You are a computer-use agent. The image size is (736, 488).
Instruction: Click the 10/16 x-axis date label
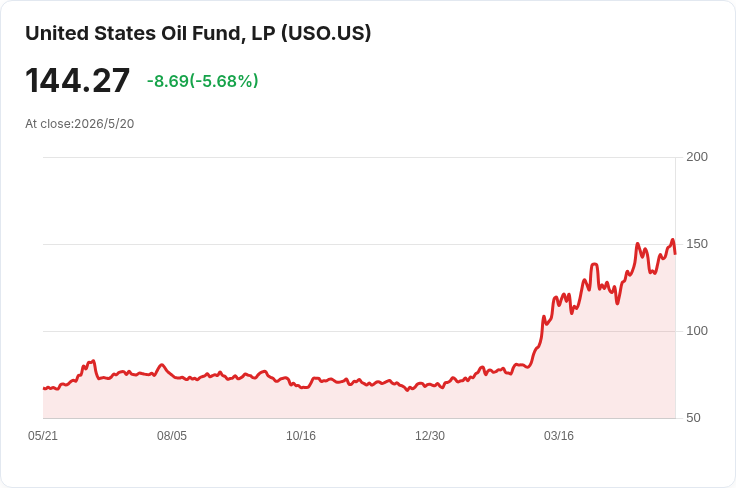(x=301, y=435)
